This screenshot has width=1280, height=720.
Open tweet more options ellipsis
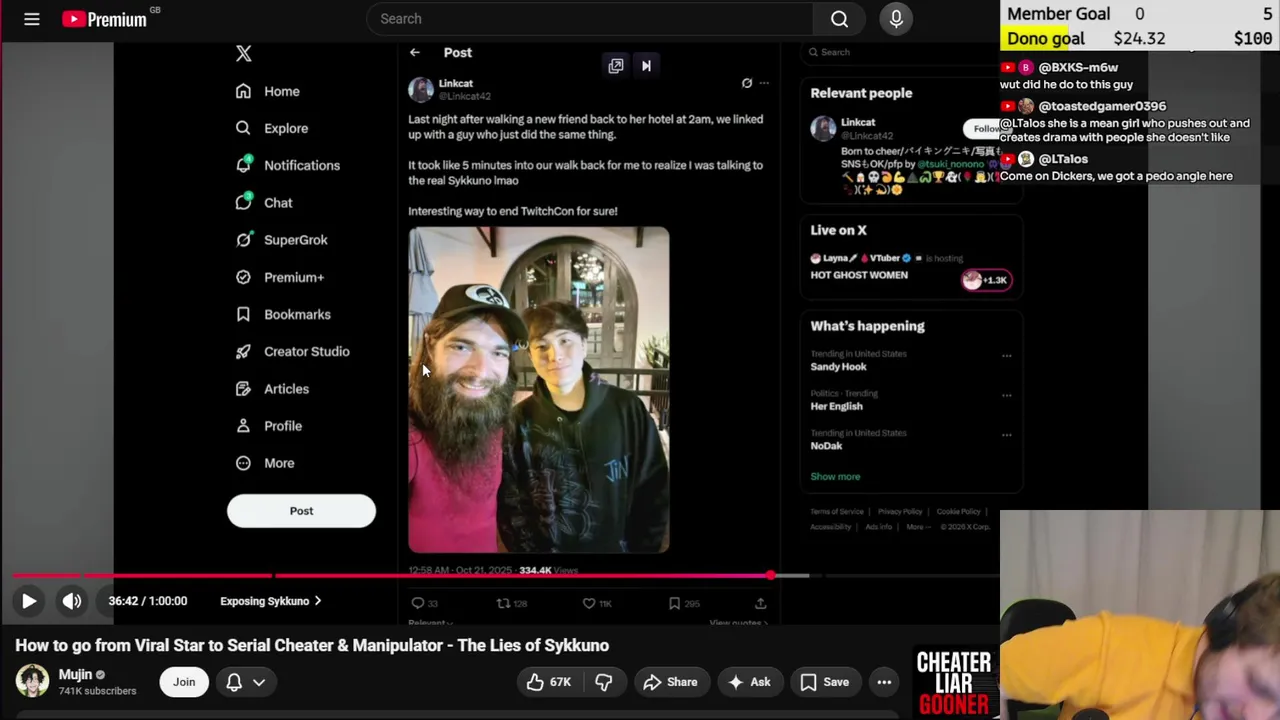coord(764,83)
